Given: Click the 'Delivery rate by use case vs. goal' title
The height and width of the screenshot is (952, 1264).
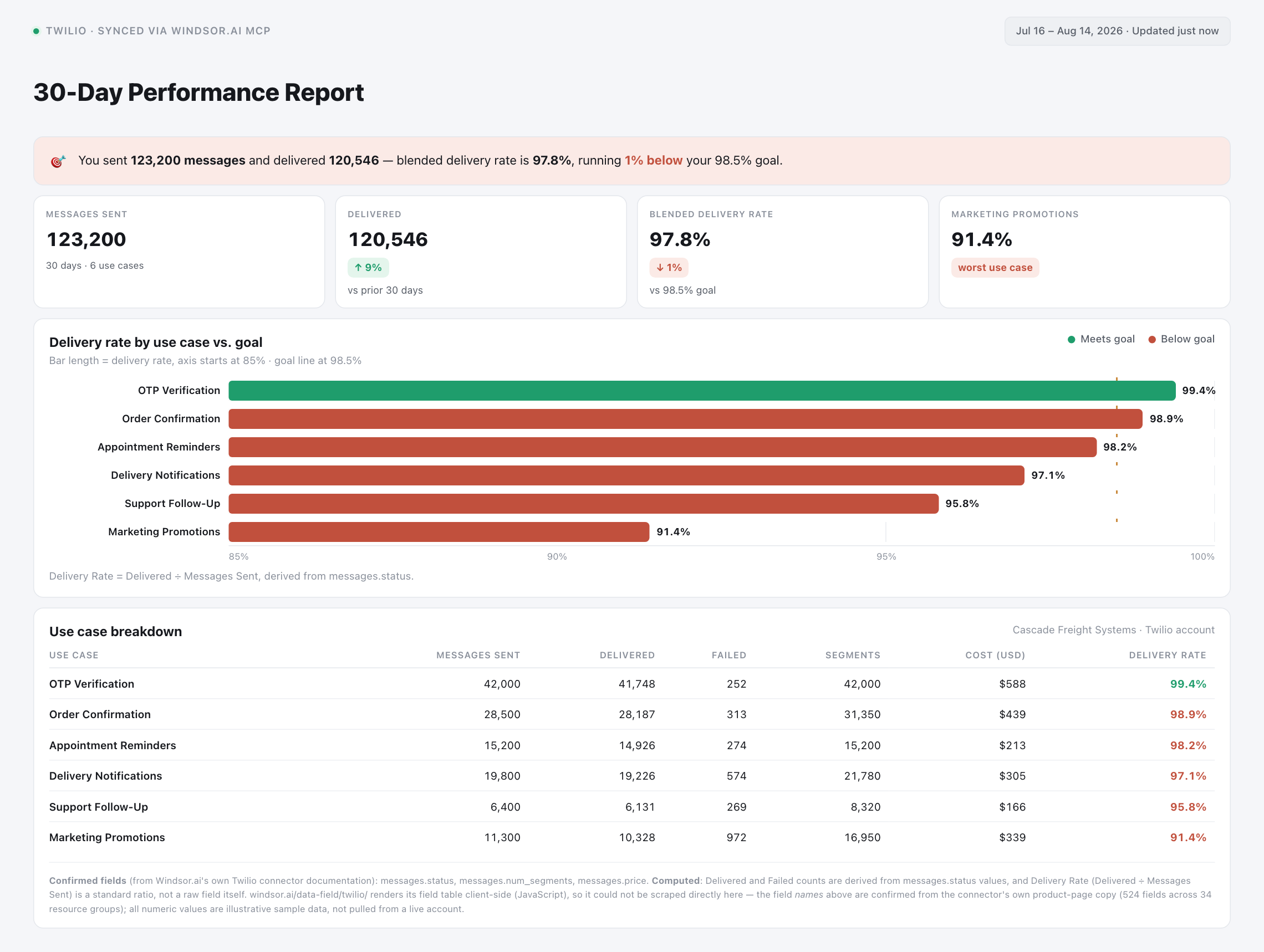Looking at the screenshot, I should click(x=155, y=342).
